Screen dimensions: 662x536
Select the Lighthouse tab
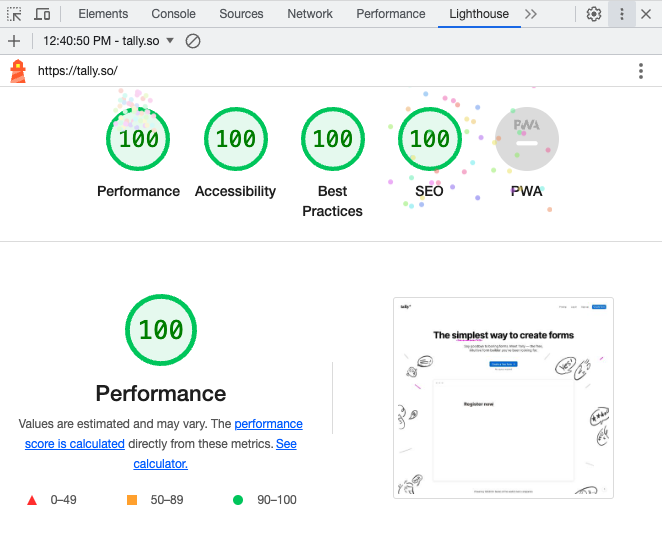point(479,14)
